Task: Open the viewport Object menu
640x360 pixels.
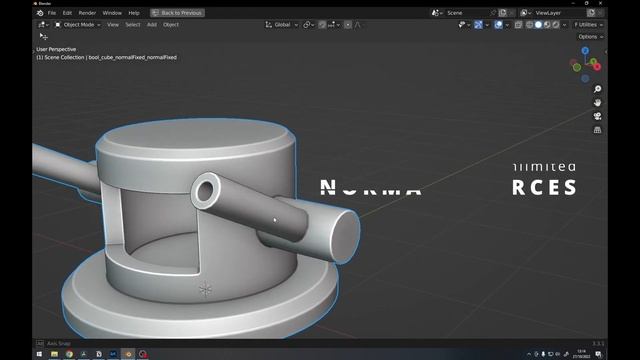Action: pyautogui.click(x=171, y=25)
